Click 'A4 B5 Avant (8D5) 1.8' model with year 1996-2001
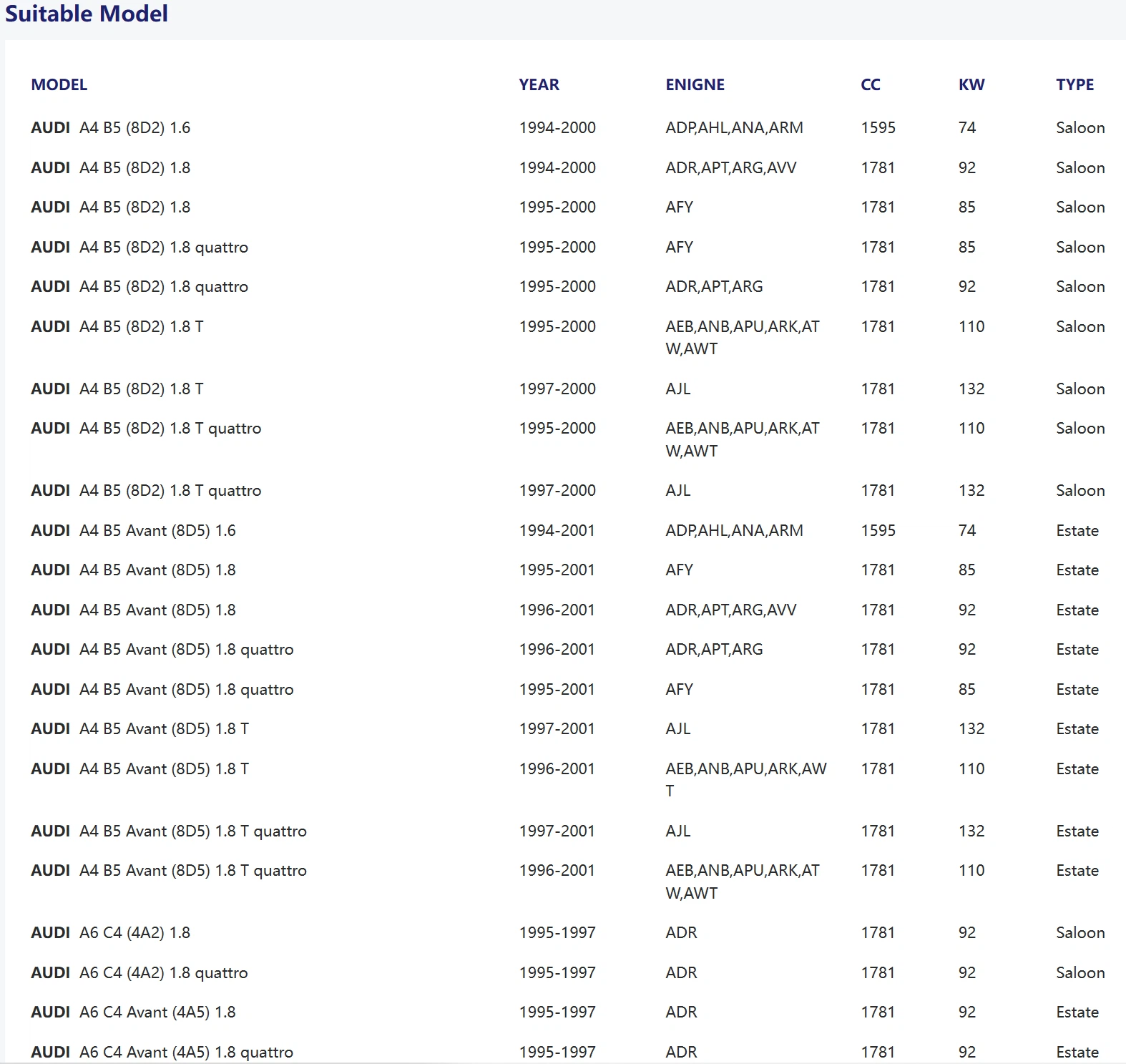 (x=133, y=610)
